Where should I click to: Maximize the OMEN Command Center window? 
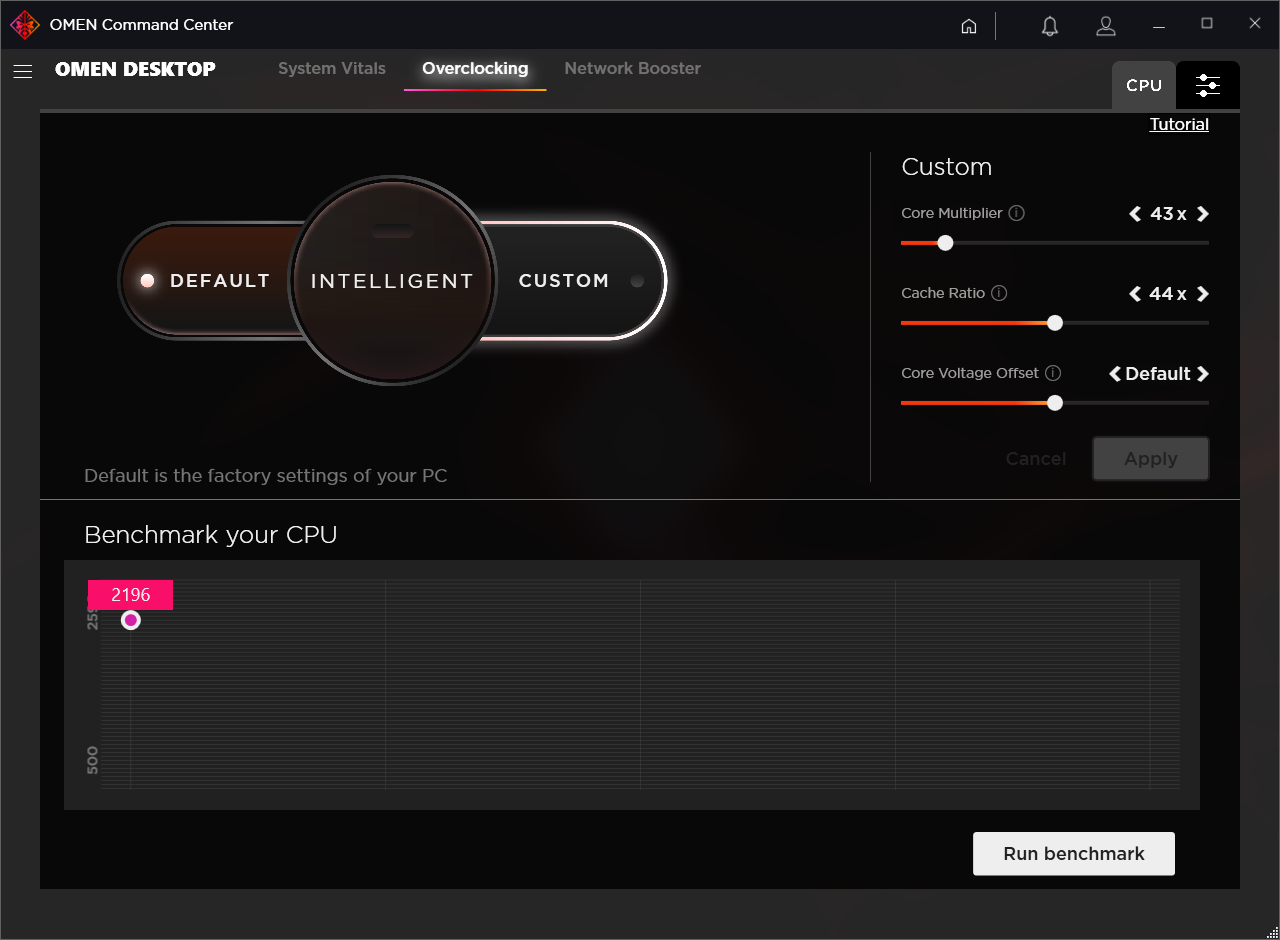1207,25
